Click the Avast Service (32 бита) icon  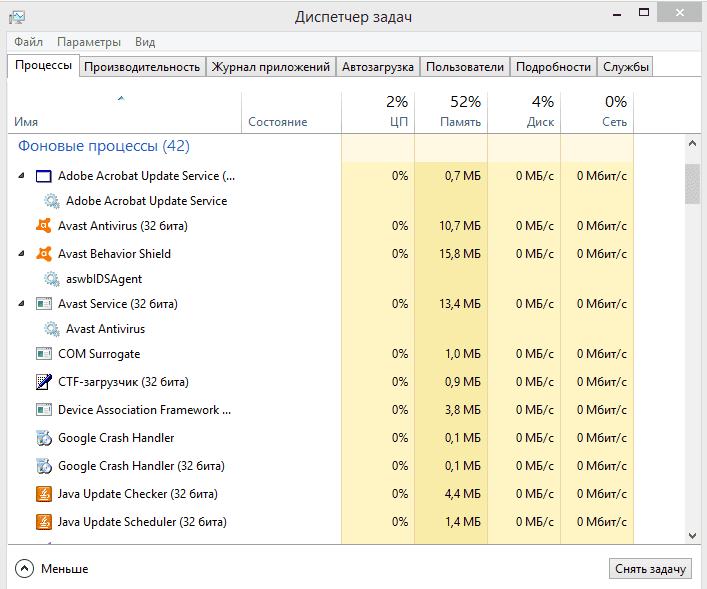tap(43, 304)
